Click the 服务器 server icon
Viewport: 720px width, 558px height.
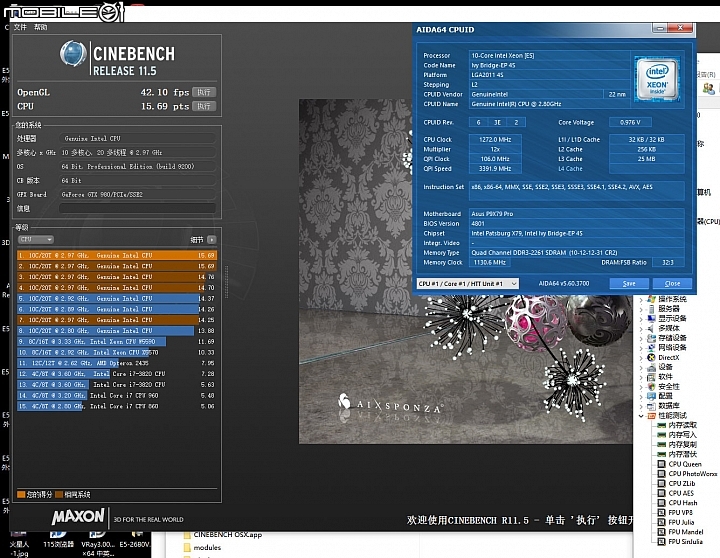(x=651, y=309)
